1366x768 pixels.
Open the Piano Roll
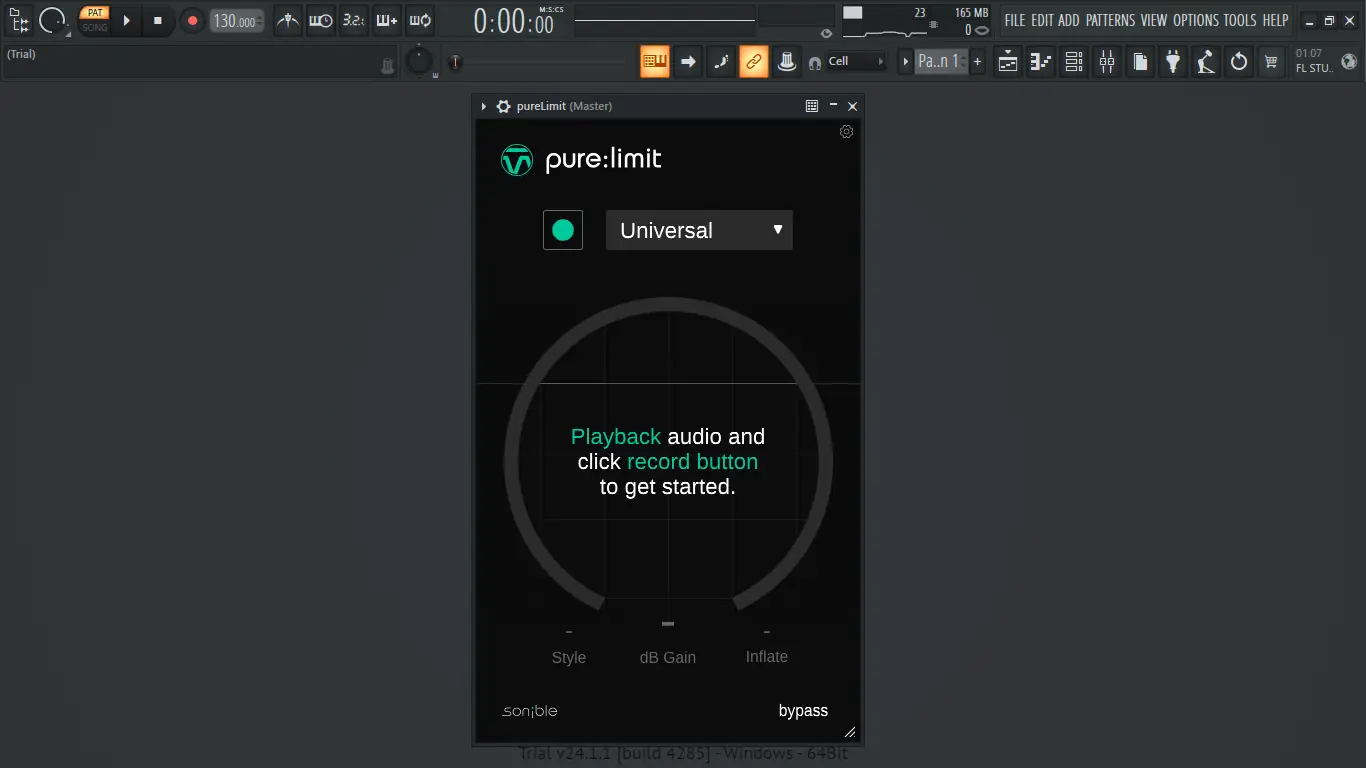pyautogui.click(x=1040, y=61)
